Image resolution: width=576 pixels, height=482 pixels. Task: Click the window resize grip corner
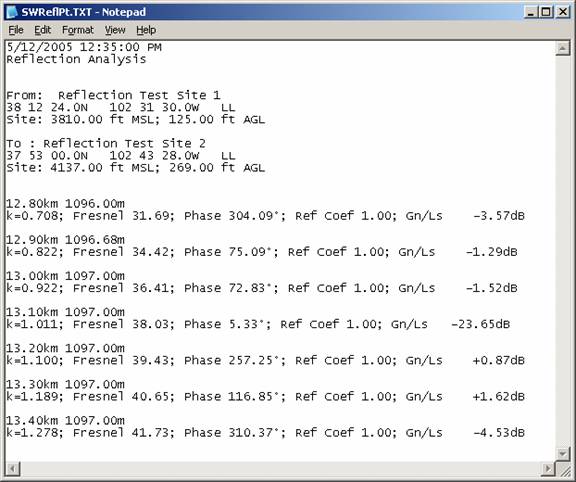click(x=563, y=469)
